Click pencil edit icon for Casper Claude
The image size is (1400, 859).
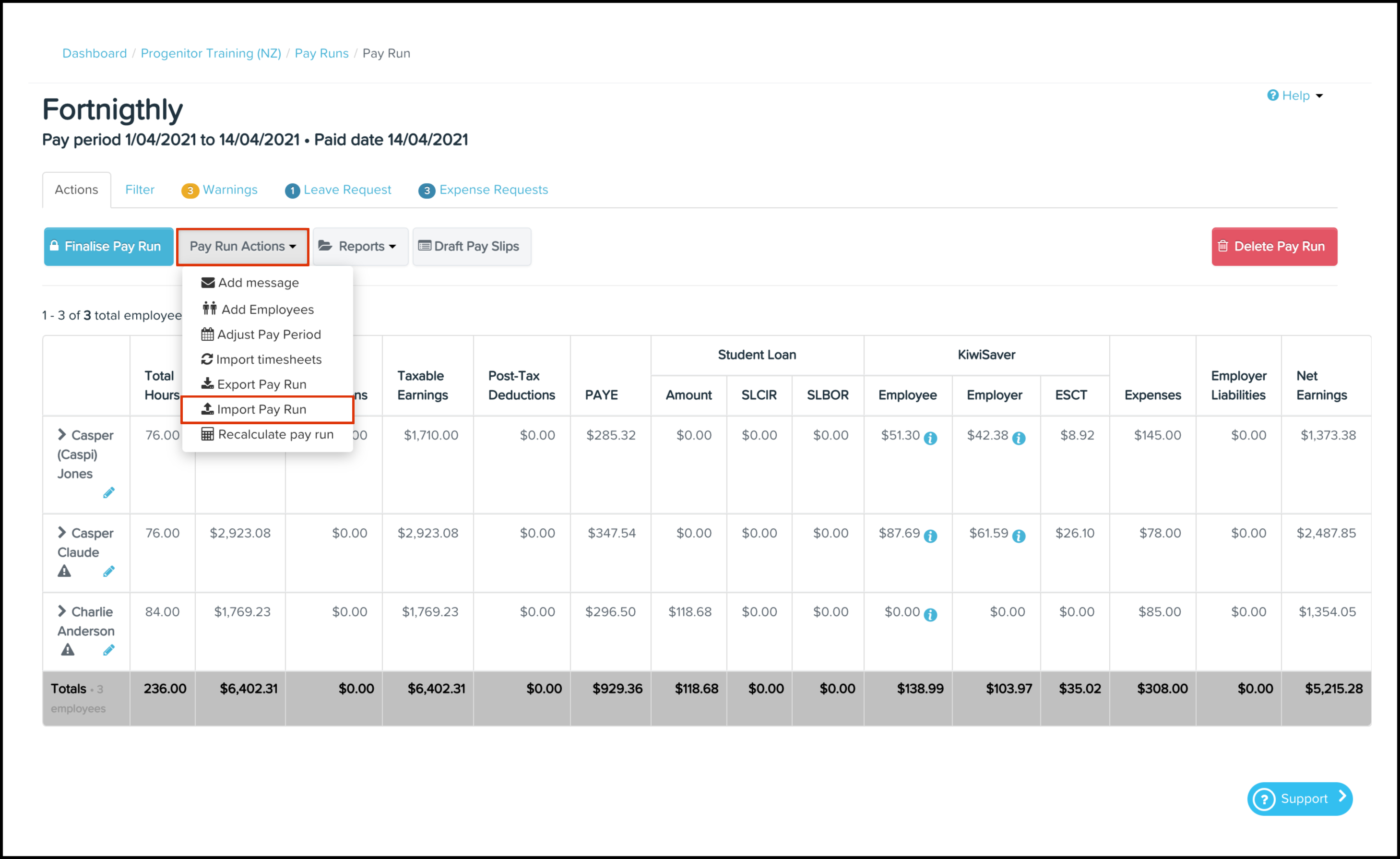tap(108, 571)
